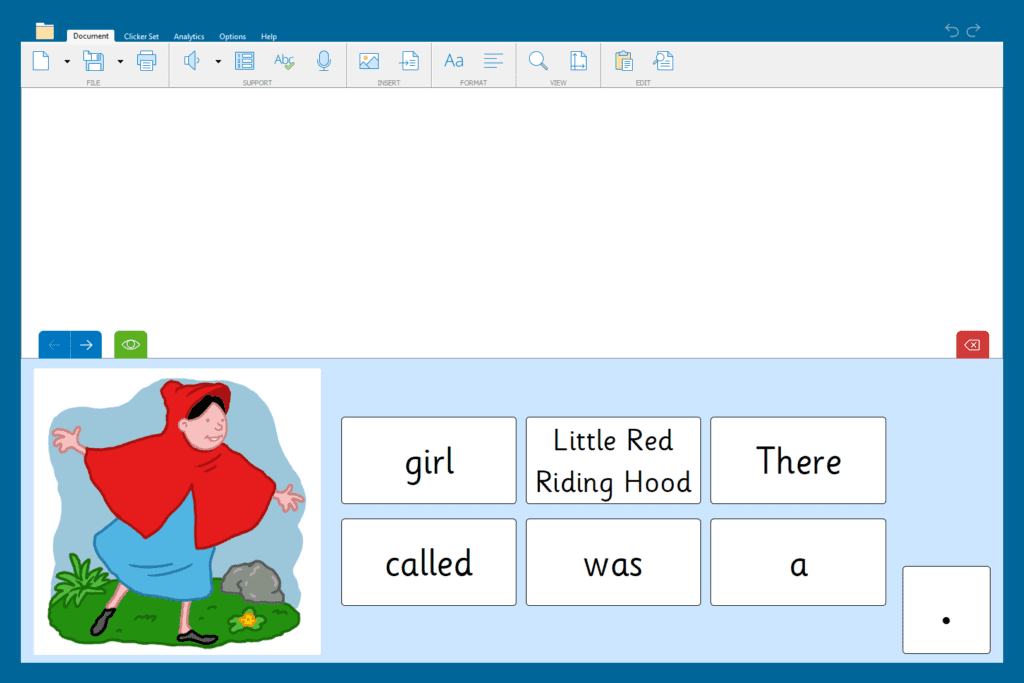The width and height of the screenshot is (1024, 683).
Task: Click the Little Red Riding Hood picture
Action: [177, 512]
